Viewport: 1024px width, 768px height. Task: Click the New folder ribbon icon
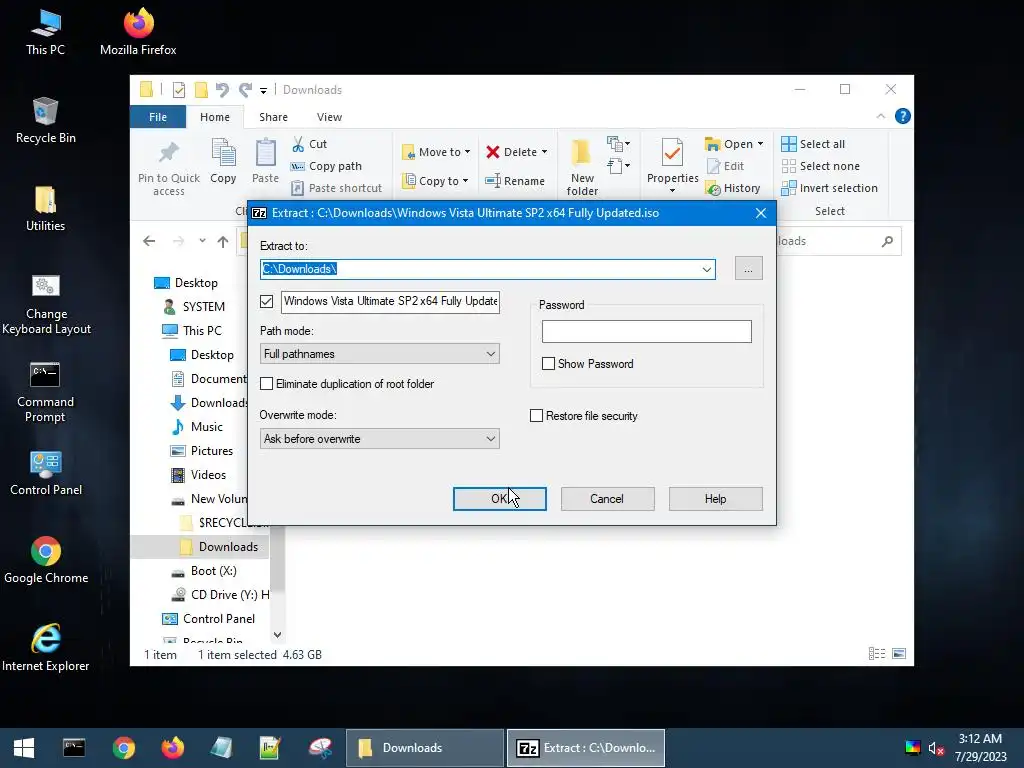pos(582,167)
